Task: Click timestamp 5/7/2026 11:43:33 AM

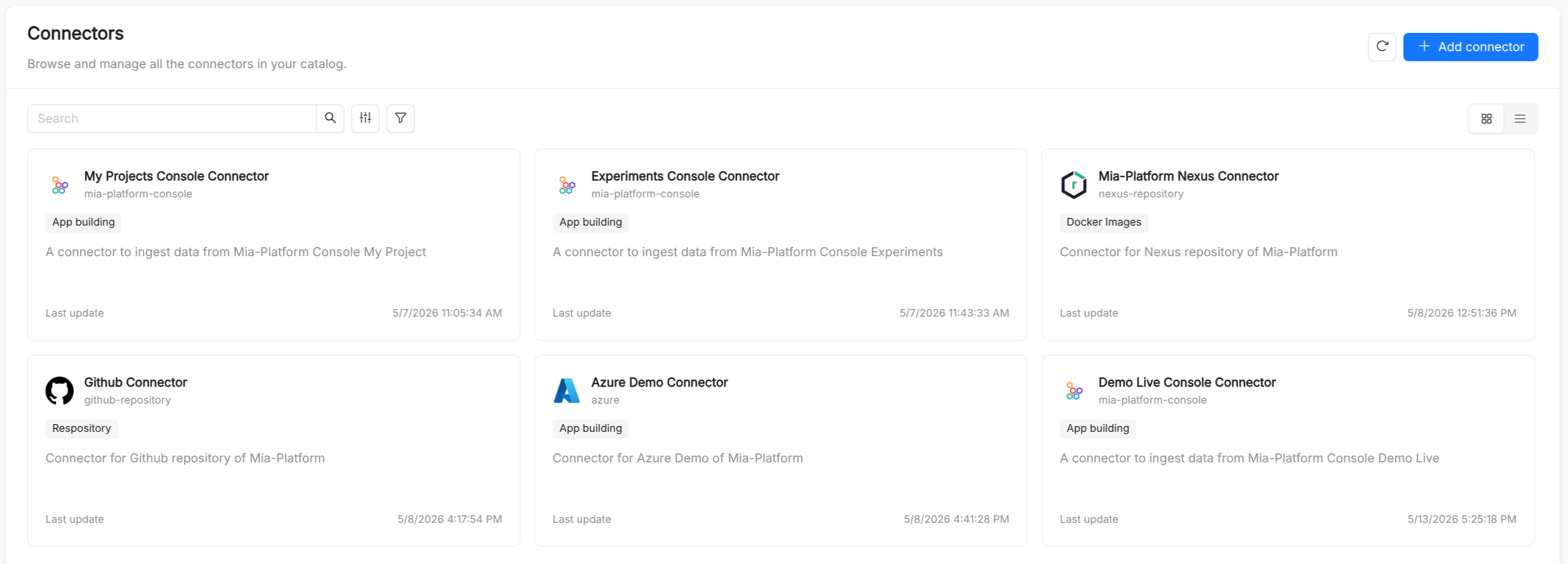Action: 954,313
